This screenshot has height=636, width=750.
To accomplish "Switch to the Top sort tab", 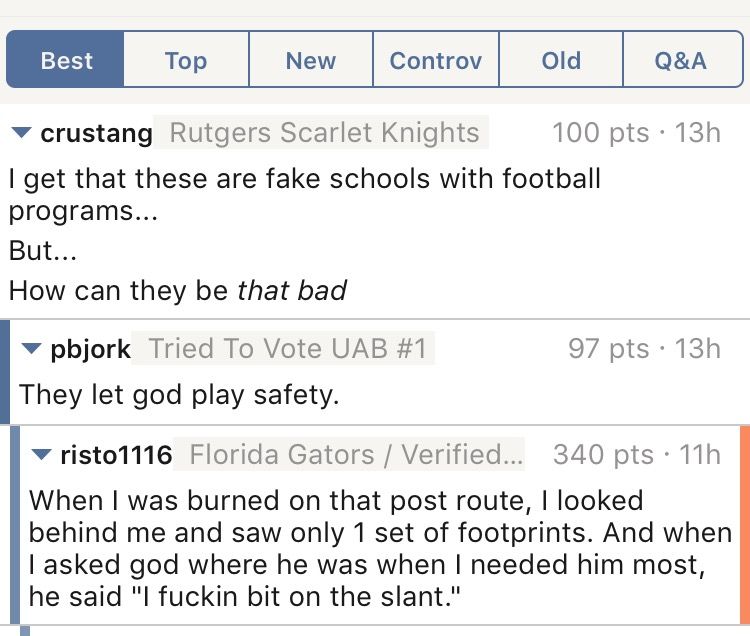I will (186, 59).
